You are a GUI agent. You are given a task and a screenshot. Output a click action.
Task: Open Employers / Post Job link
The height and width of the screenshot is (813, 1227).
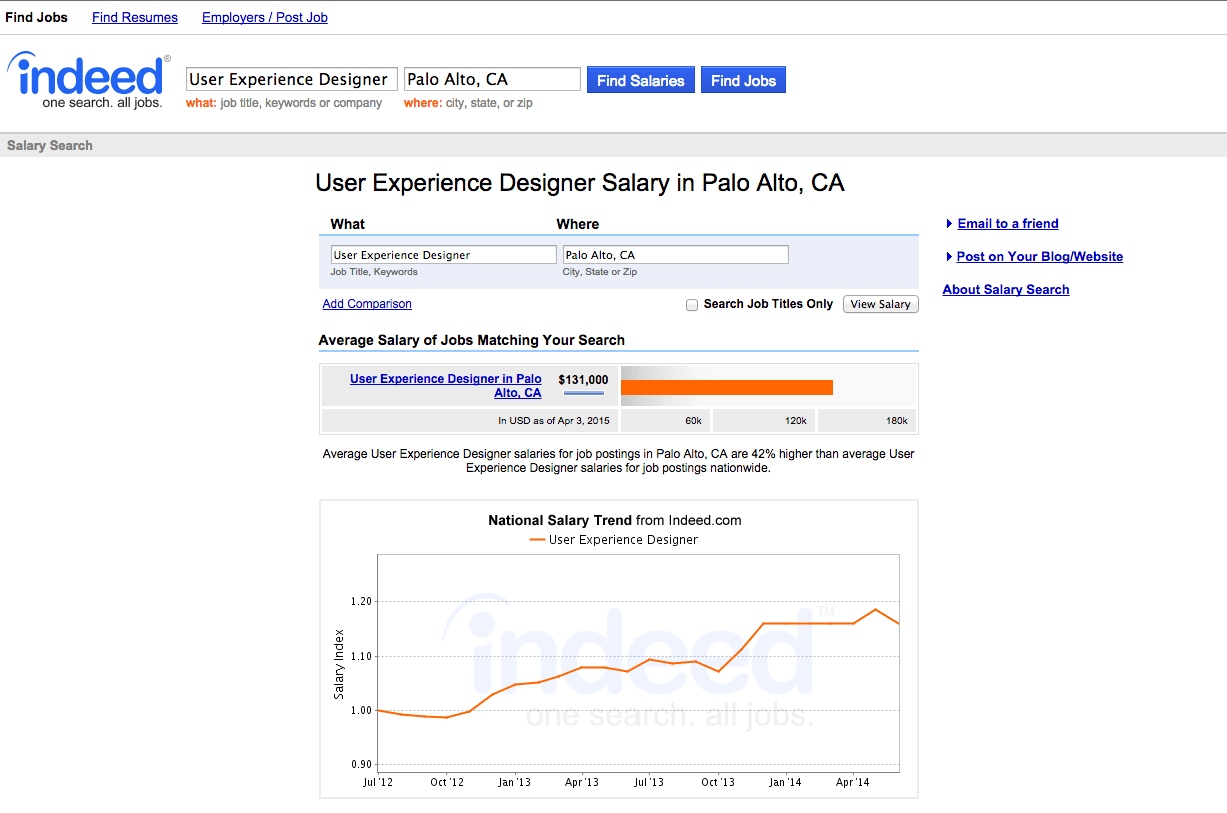[x=264, y=17]
